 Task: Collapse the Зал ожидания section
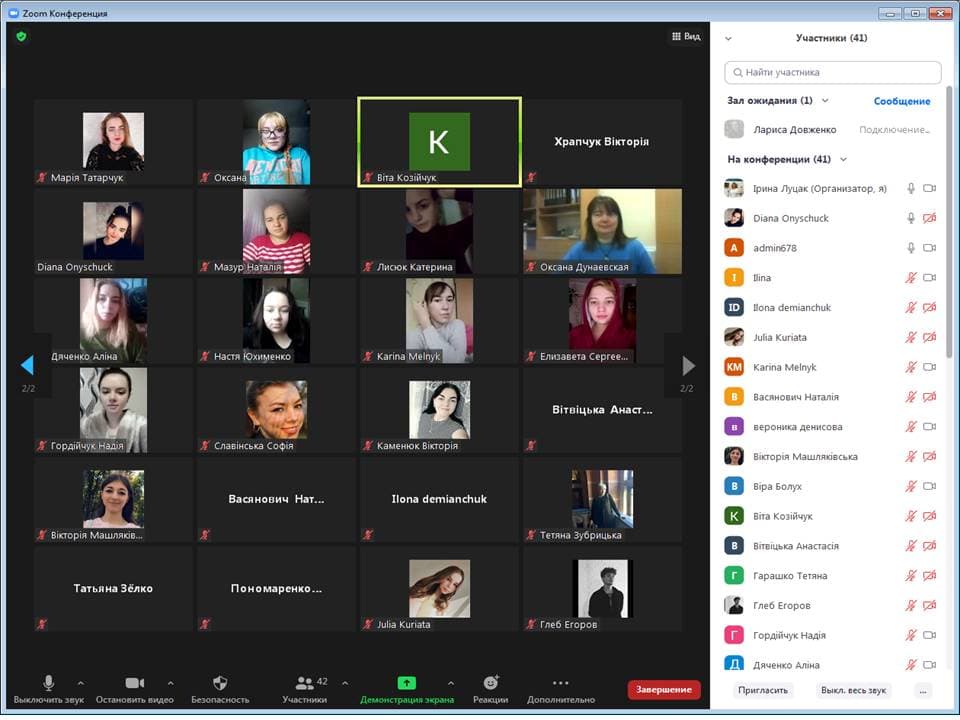(825, 100)
